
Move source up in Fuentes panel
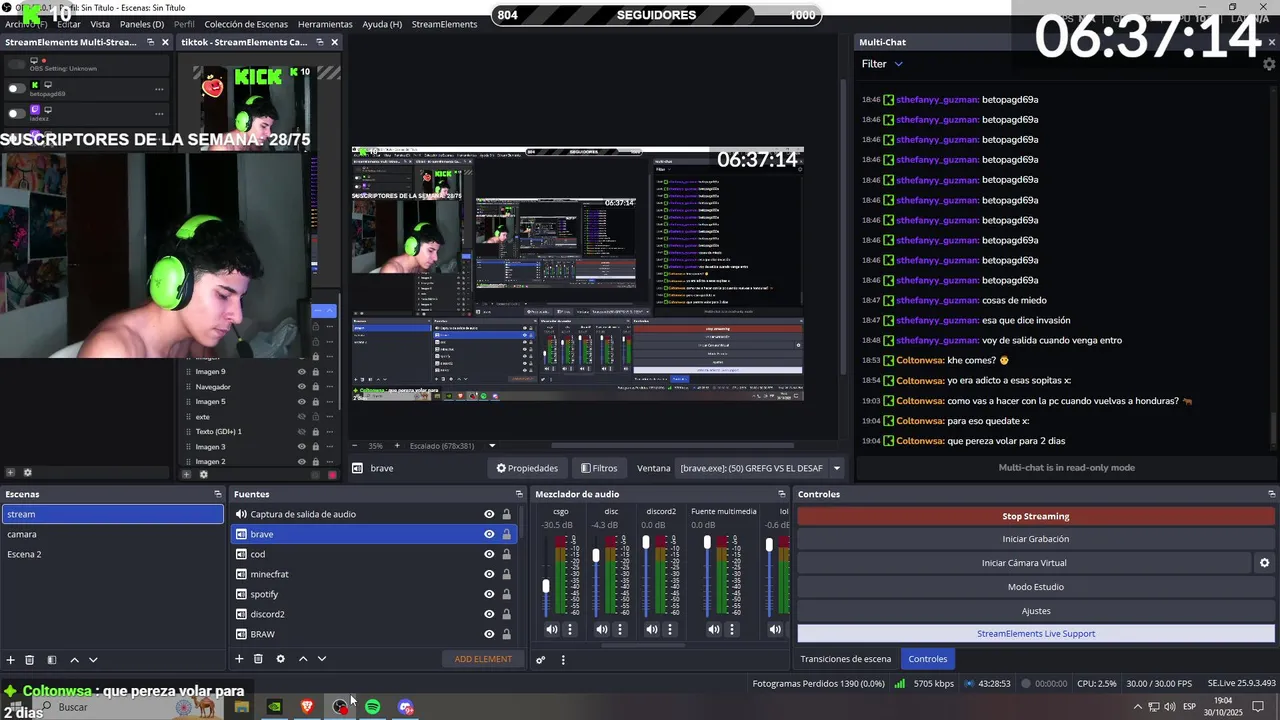point(303,659)
